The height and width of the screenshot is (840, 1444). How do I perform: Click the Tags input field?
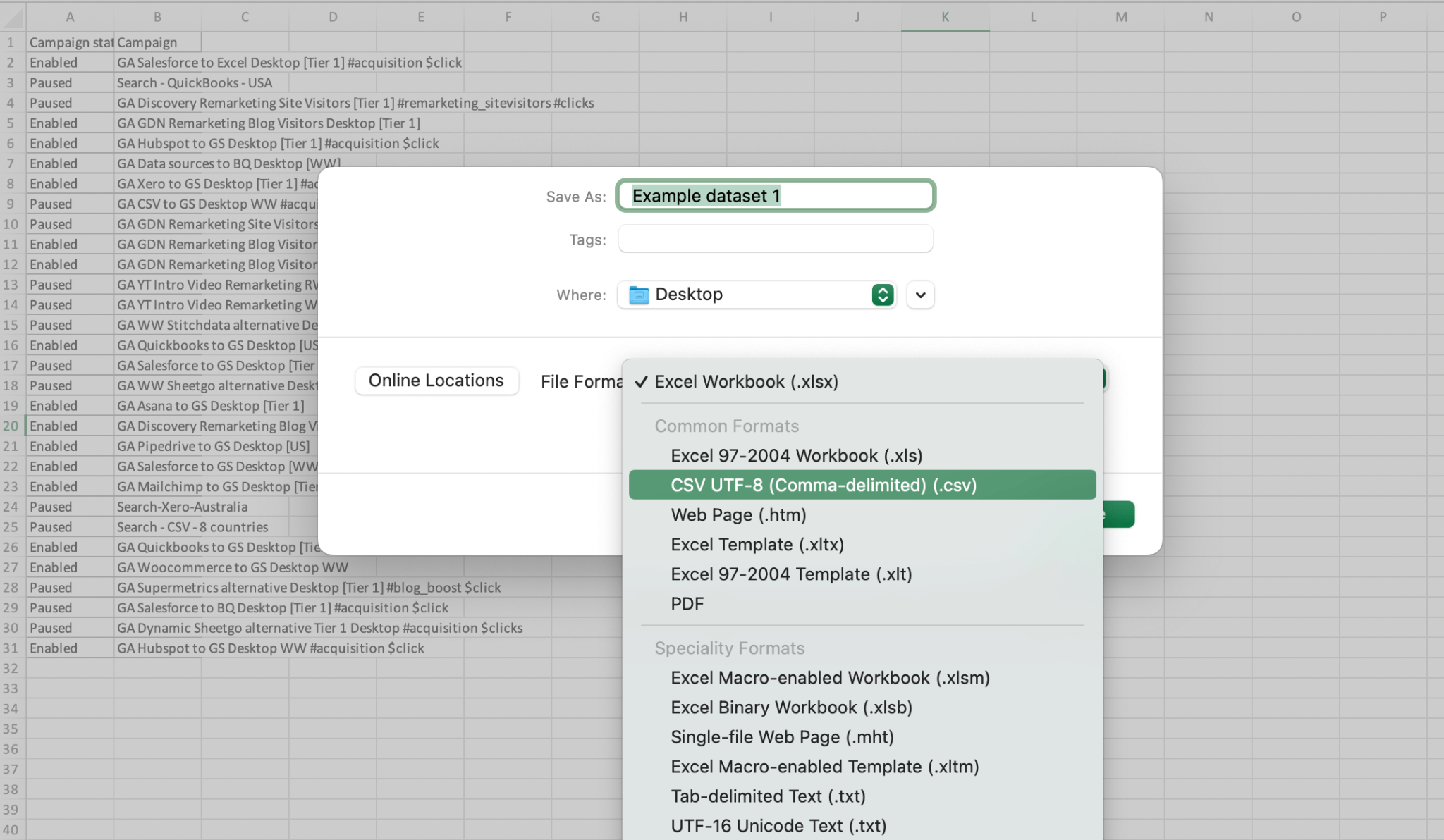click(x=776, y=239)
